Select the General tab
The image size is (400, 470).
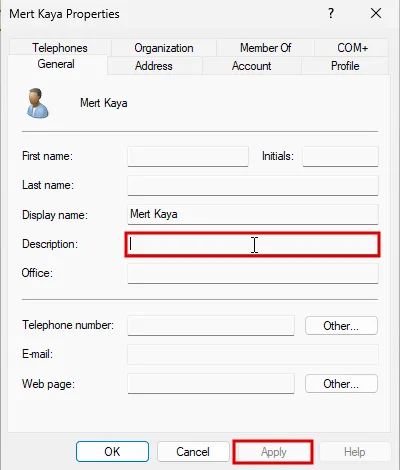point(56,64)
